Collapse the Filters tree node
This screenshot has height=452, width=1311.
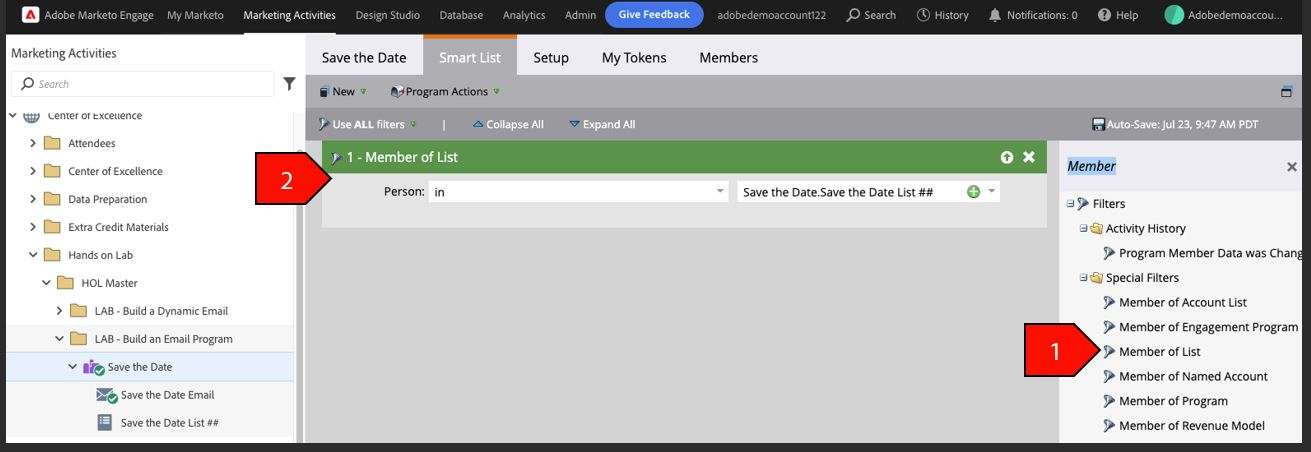pos(1070,204)
